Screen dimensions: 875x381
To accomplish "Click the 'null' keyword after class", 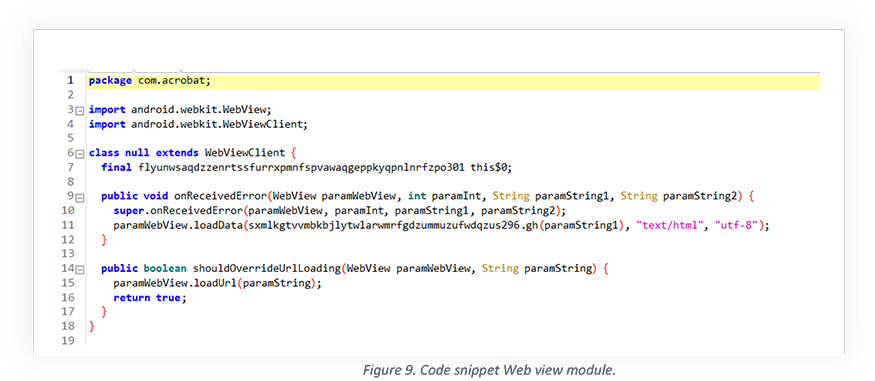I will tap(137, 152).
